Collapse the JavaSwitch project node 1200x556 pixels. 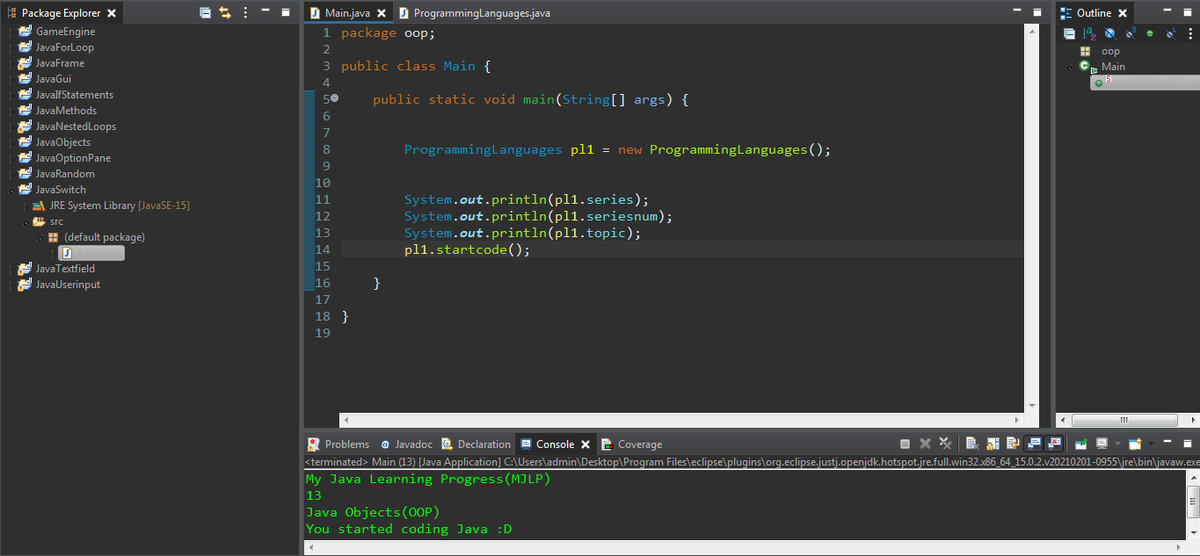pyautogui.click(x=11, y=190)
